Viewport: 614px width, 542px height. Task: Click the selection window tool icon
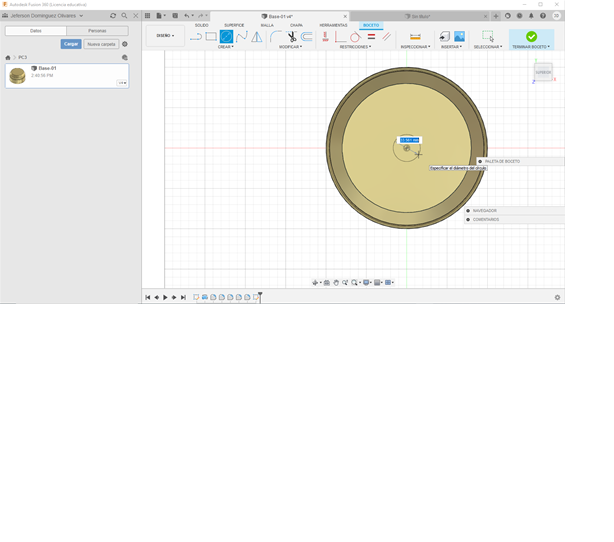click(488, 36)
